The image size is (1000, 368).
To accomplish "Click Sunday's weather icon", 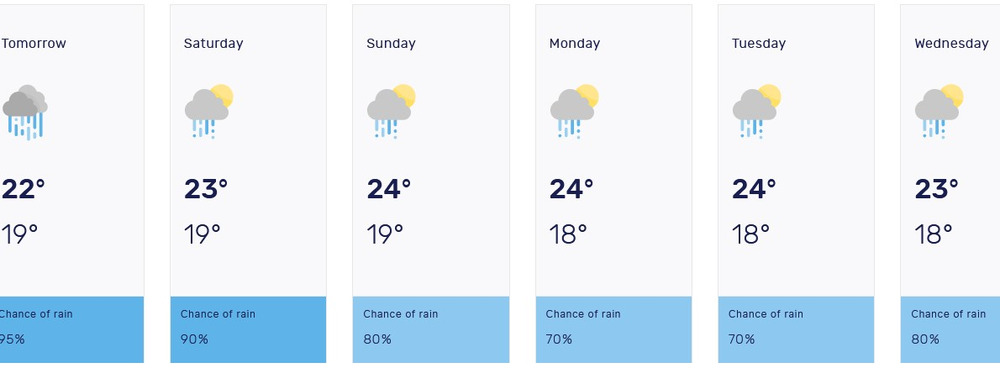I will [391, 112].
